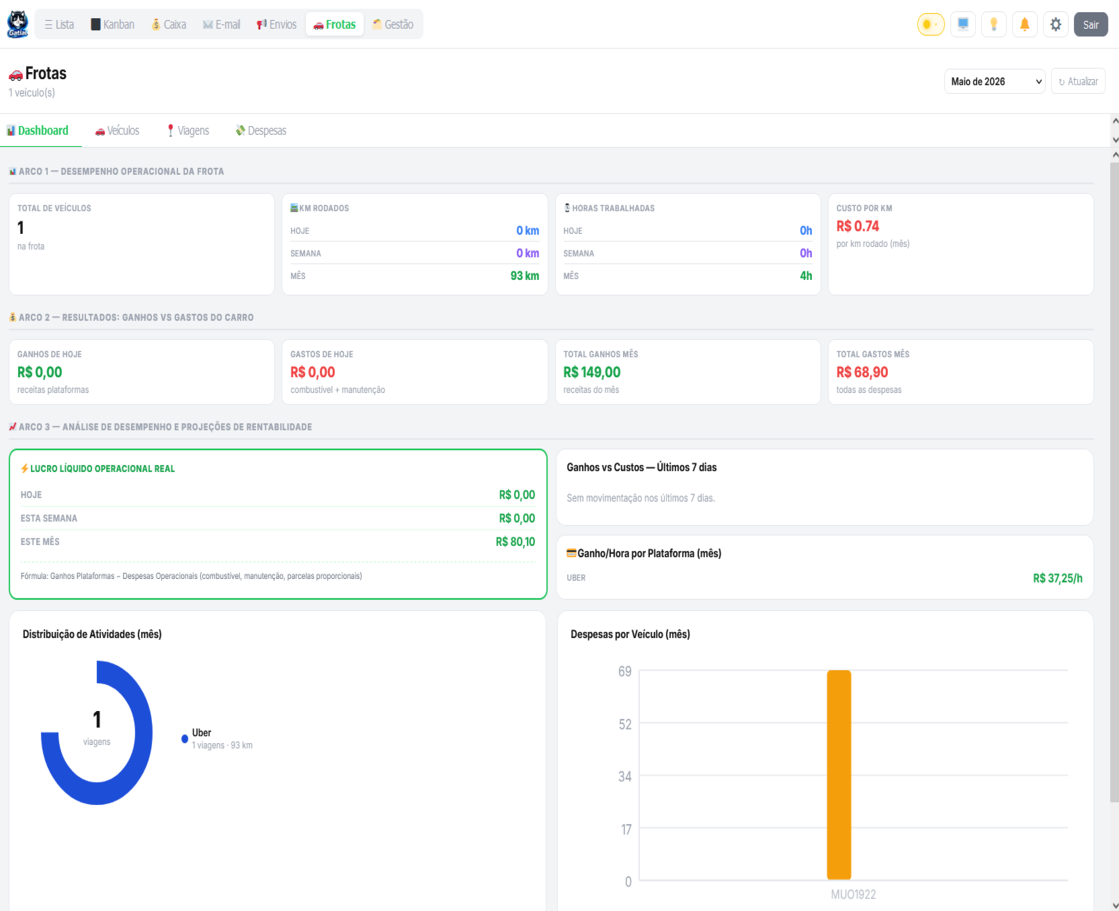This screenshot has width=1119, height=911.
Task: Go to the Caixa section
Action: point(168,24)
